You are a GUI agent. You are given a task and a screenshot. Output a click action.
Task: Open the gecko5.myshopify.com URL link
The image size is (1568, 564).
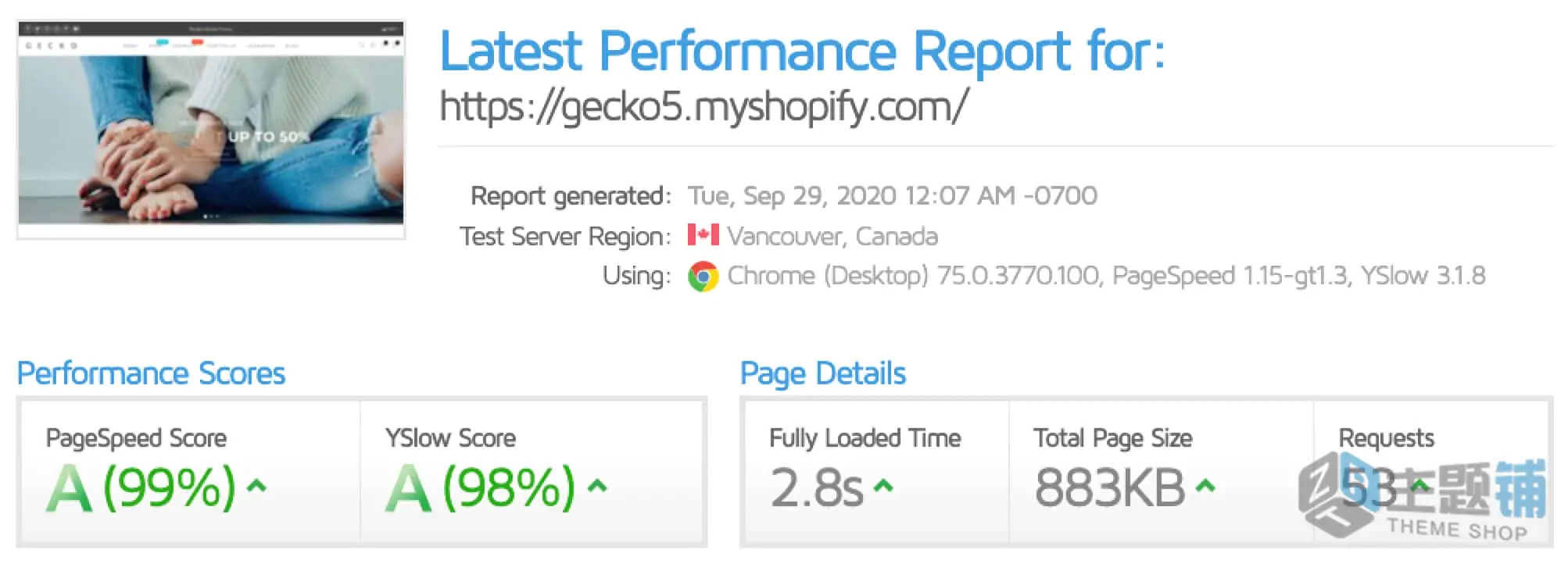703,106
